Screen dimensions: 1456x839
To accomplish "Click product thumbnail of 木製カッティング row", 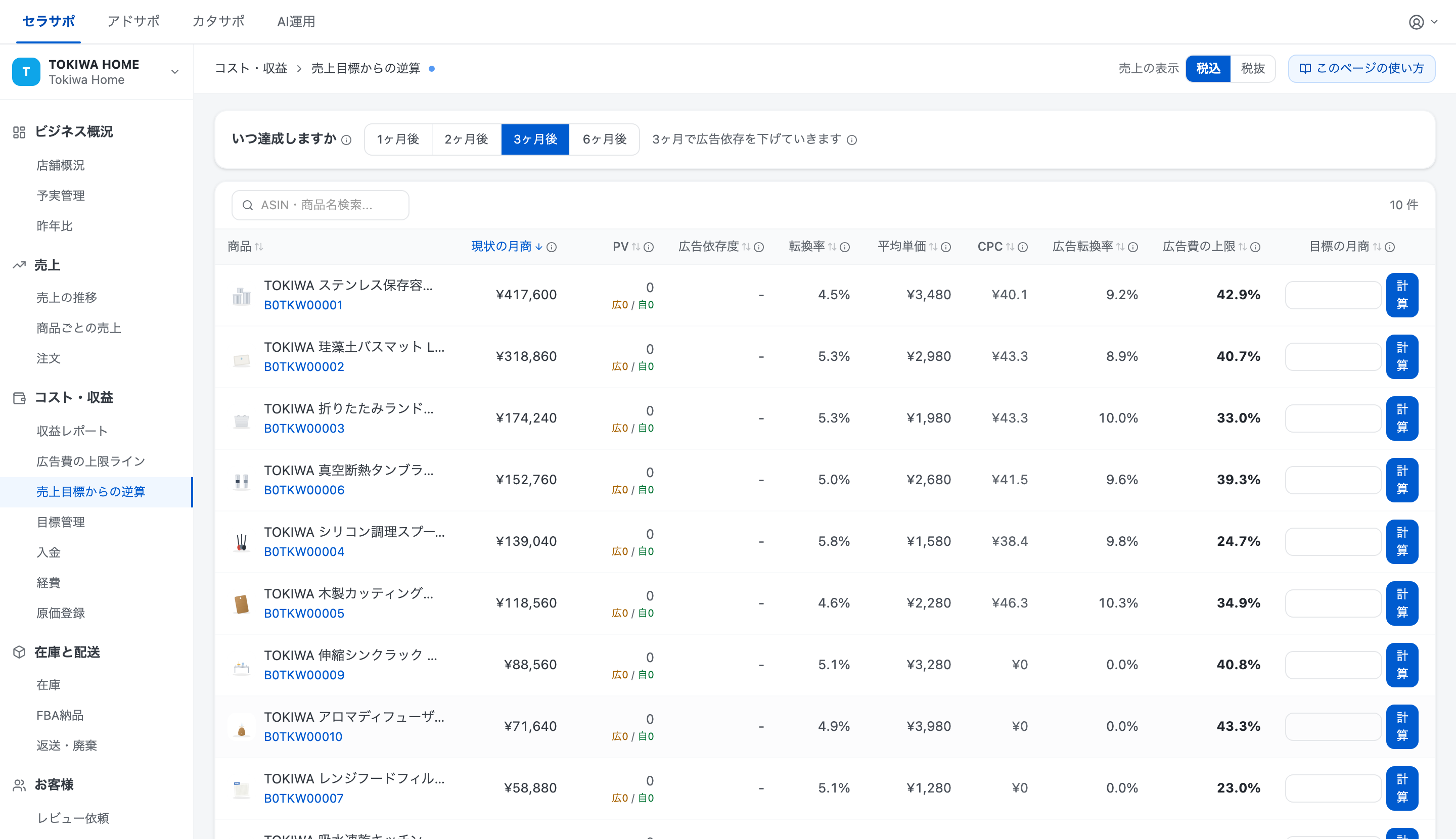I will pyautogui.click(x=242, y=603).
